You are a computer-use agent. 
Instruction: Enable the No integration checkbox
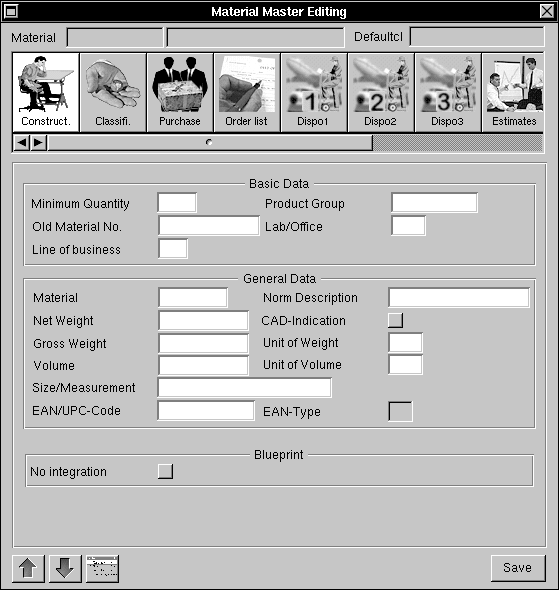166,471
